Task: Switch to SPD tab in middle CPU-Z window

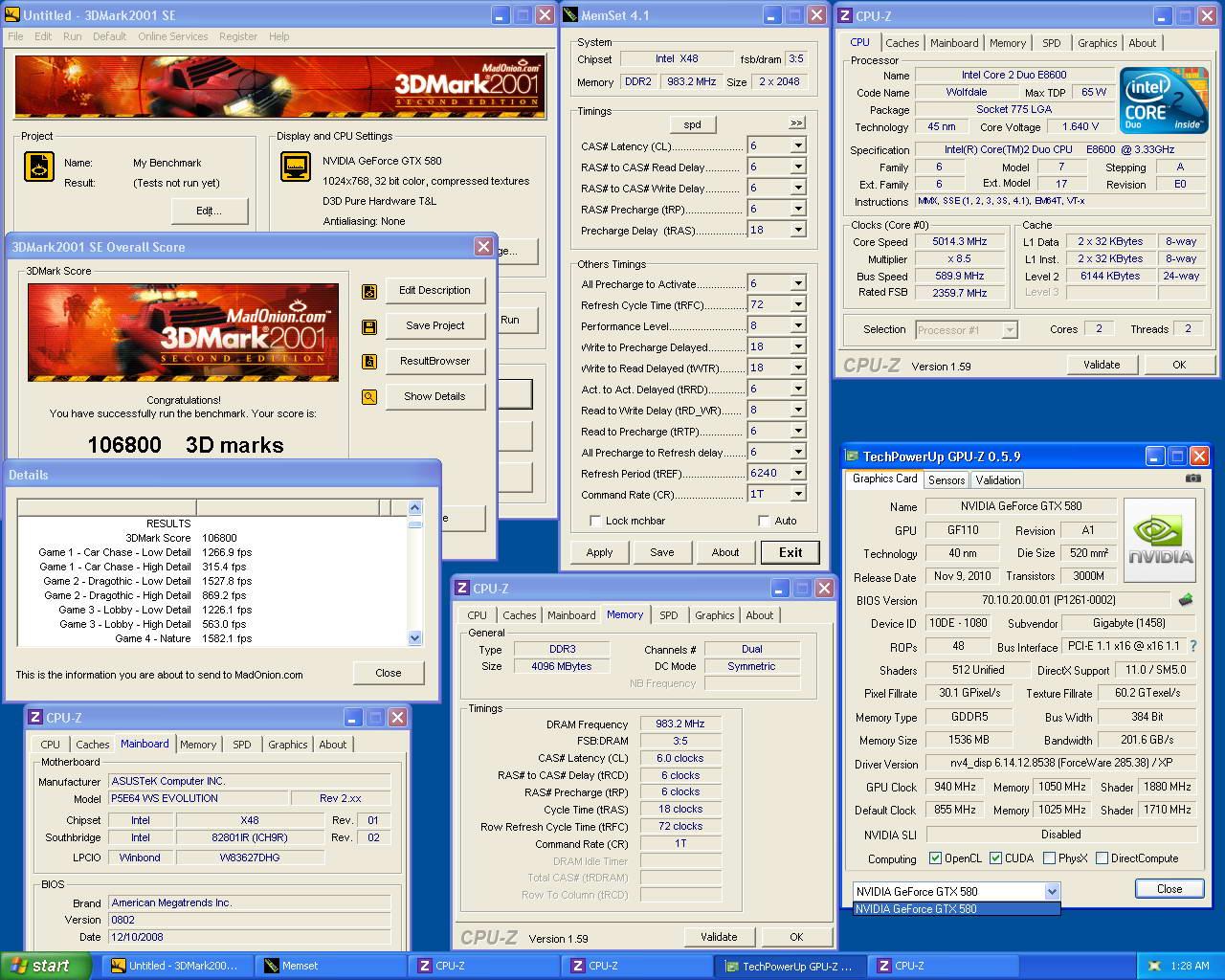Action: coord(668,615)
